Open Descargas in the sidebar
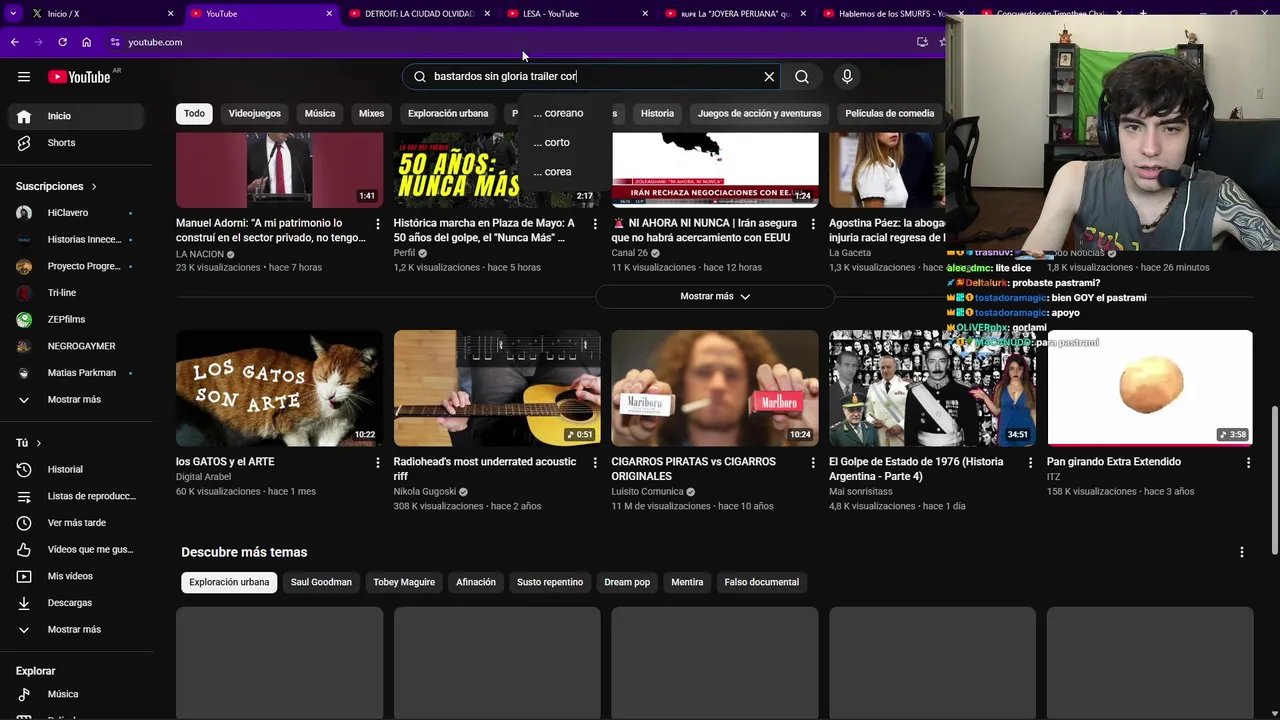Image resolution: width=1280 pixels, height=720 pixels. click(x=77, y=603)
